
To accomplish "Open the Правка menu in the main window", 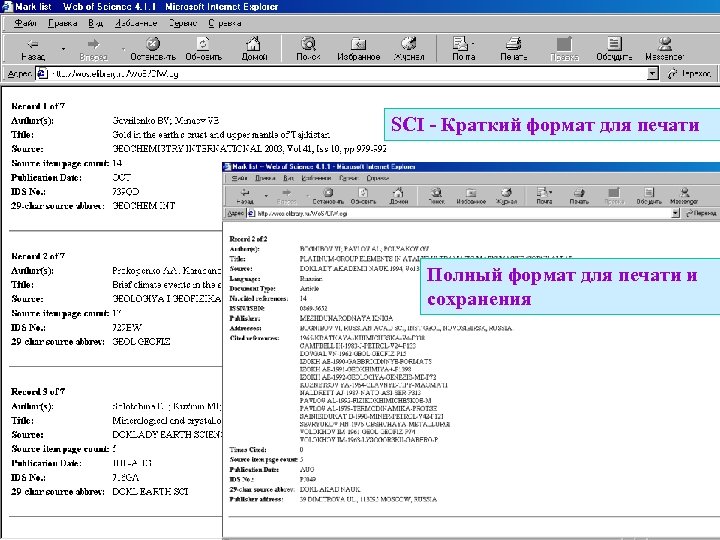I will 62,23.
